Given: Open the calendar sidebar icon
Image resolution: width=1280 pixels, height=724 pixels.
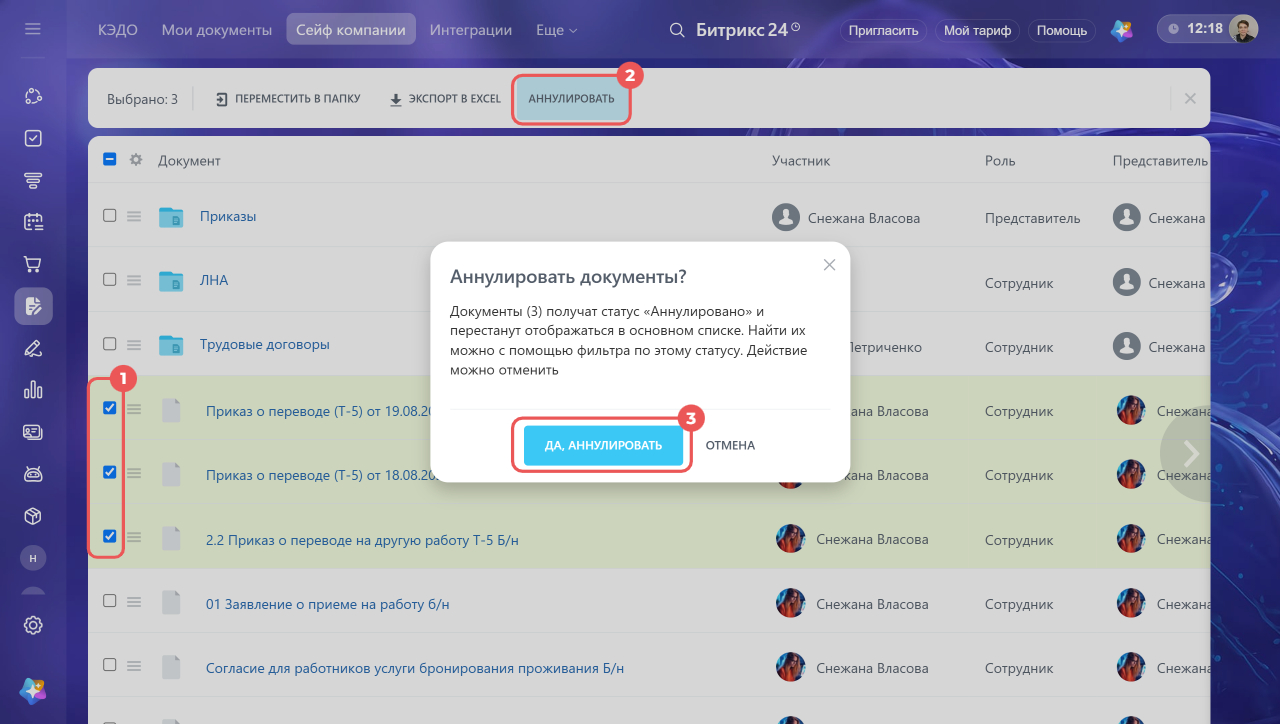Looking at the screenshot, I should [x=33, y=222].
